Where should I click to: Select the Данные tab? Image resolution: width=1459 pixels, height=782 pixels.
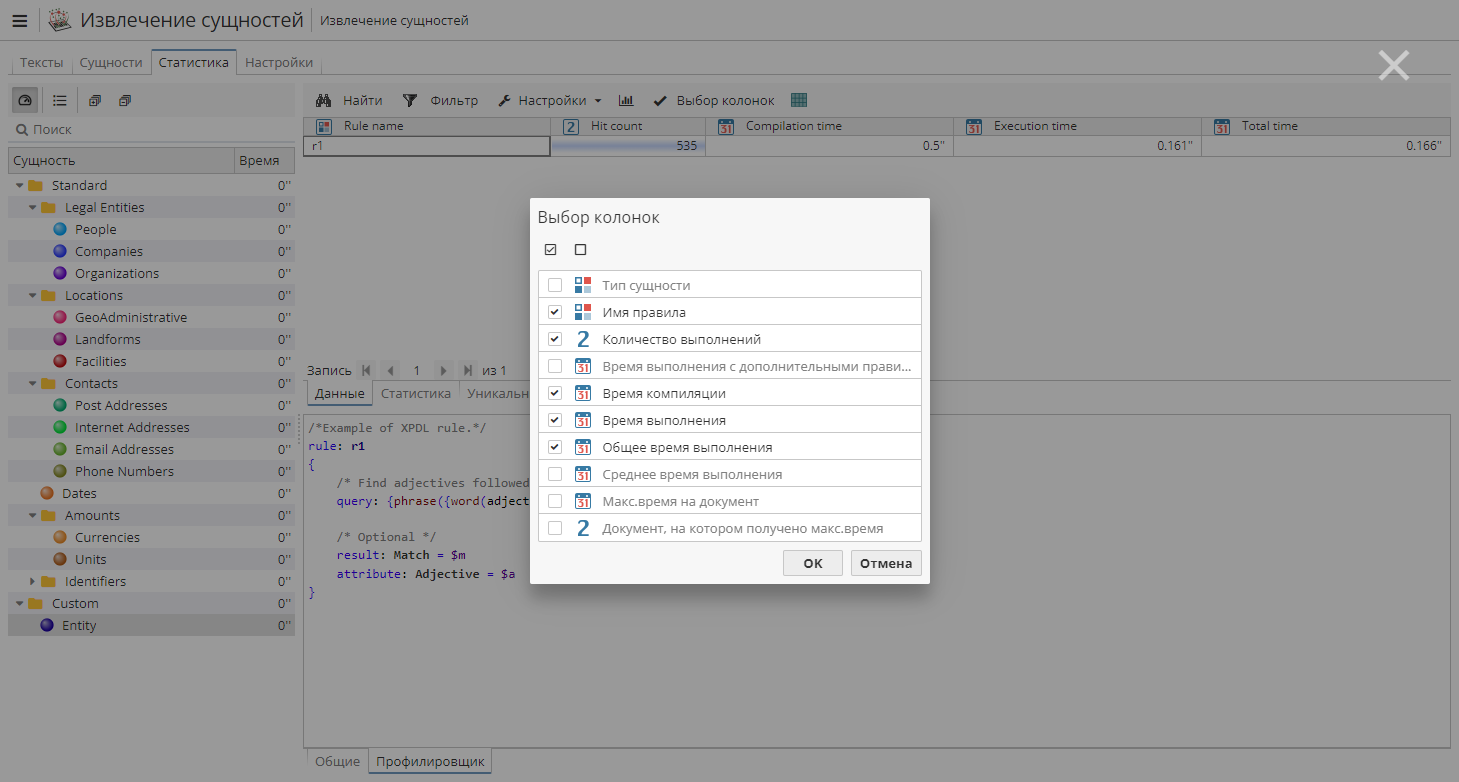pos(340,393)
